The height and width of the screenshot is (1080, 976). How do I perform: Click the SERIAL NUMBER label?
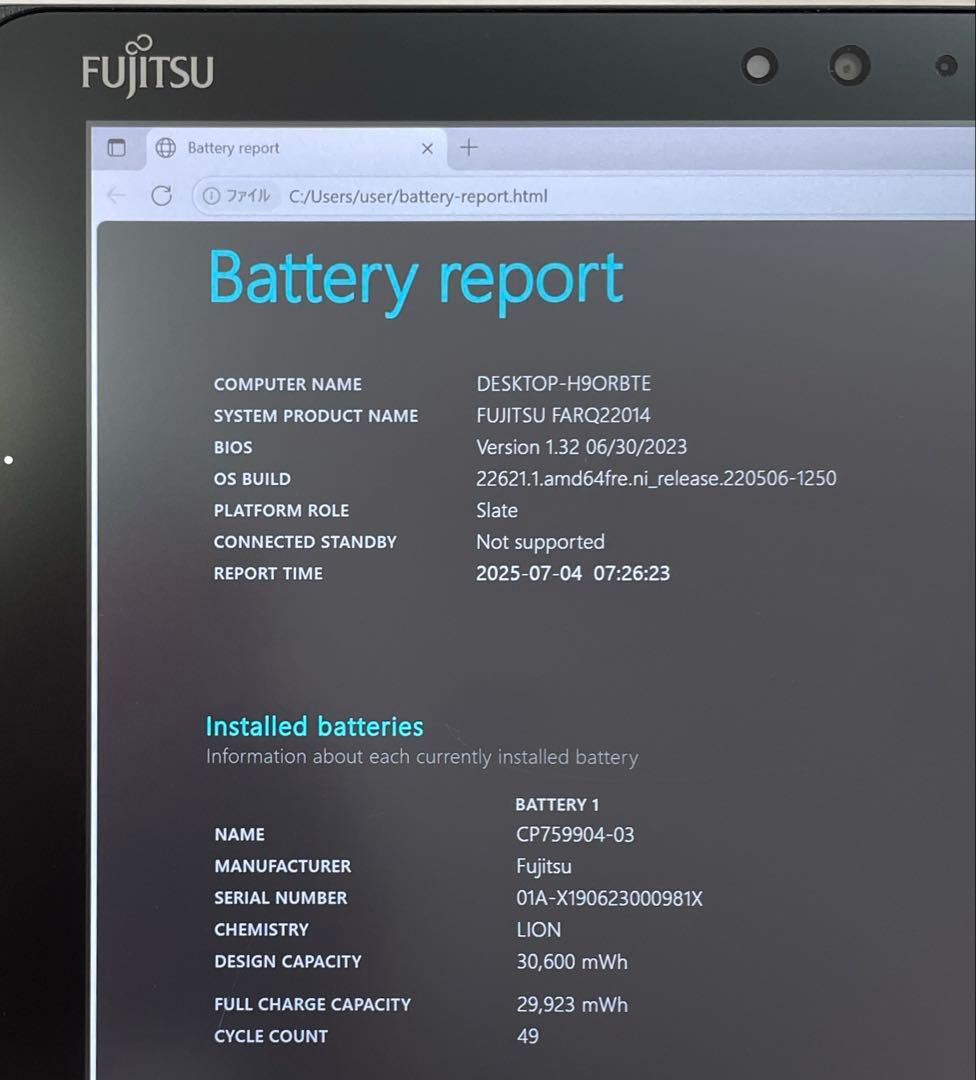[x=280, y=898]
